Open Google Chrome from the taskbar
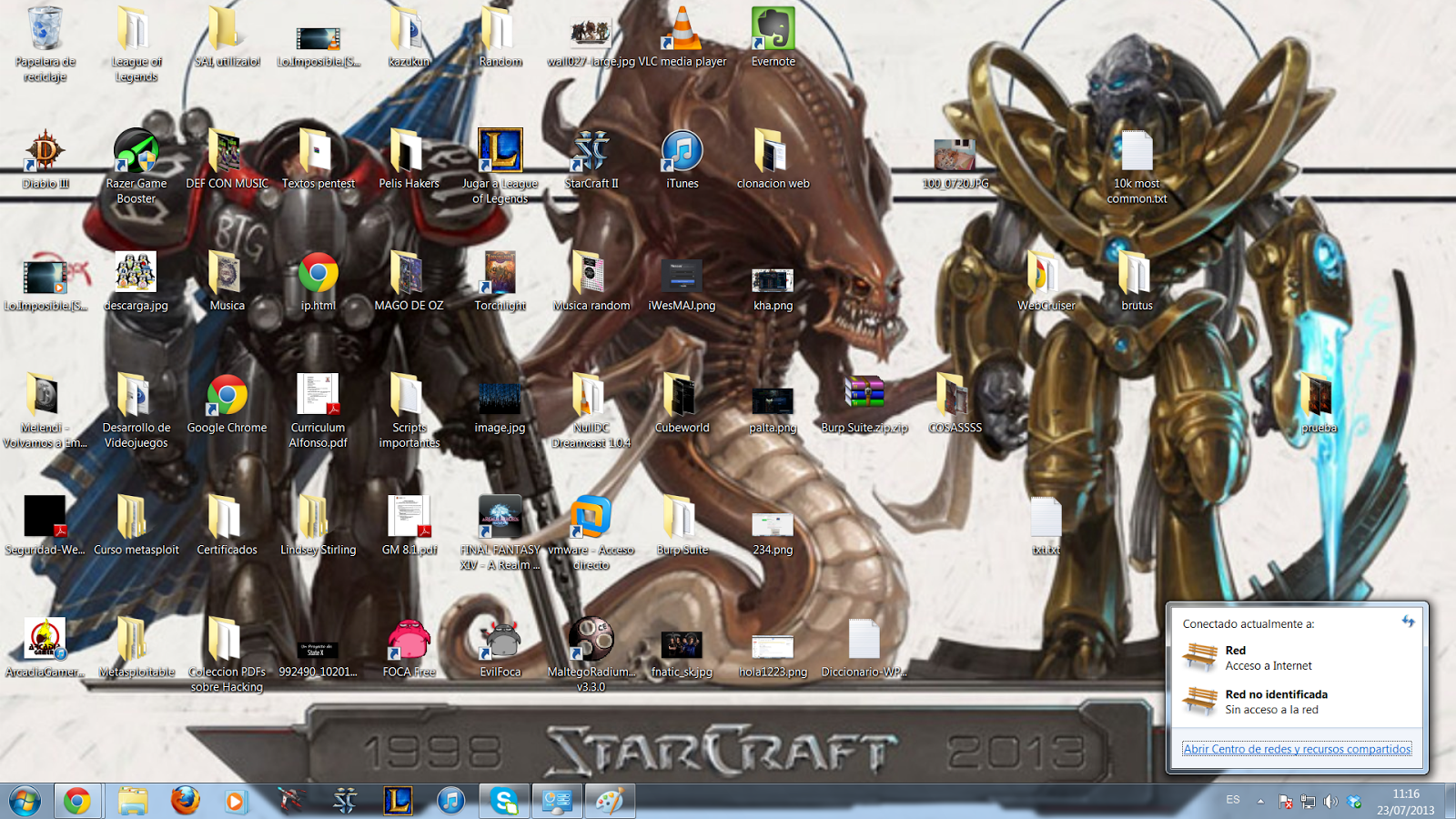This screenshot has height=819, width=1456. pyautogui.click(x=77, y=801)
